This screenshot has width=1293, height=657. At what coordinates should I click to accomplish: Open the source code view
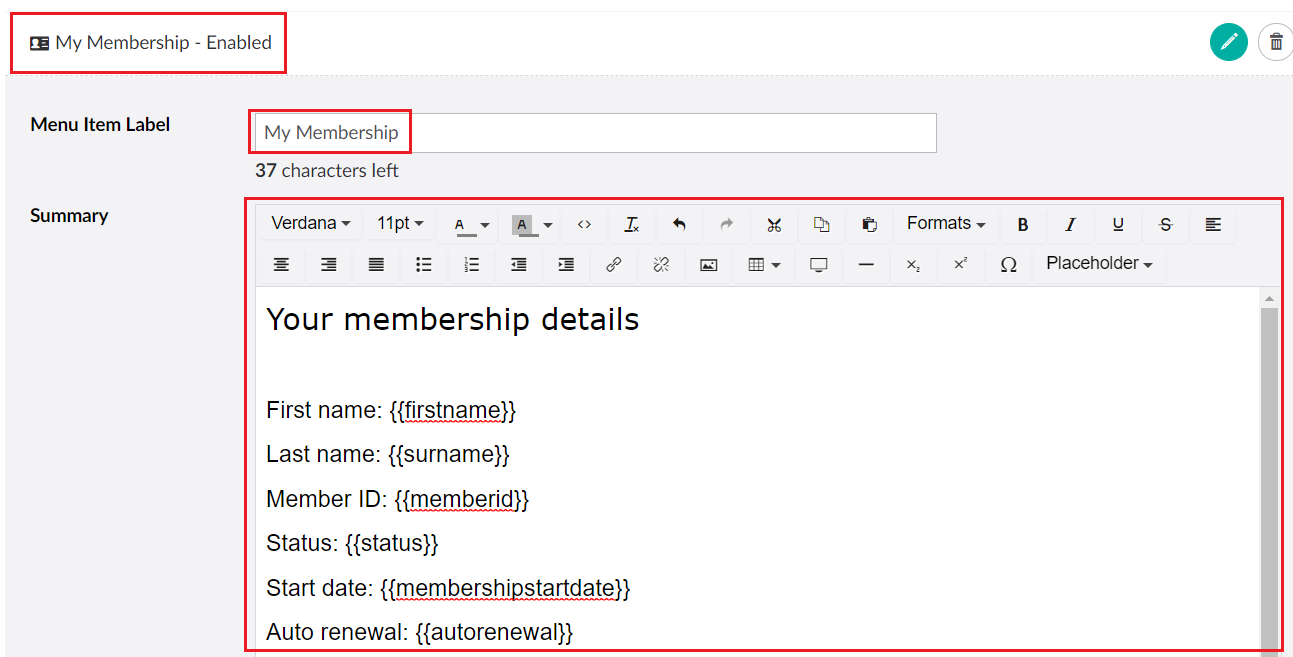coord(584,224)
